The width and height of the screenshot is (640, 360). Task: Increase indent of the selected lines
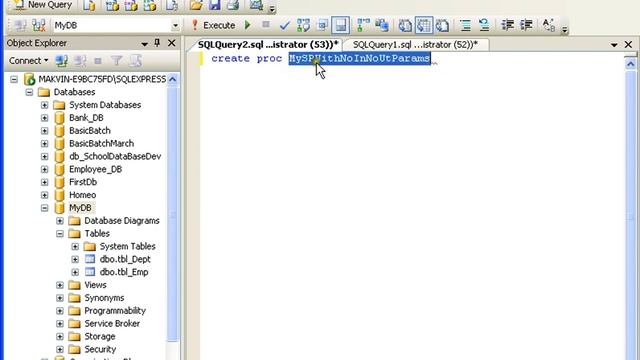pyautogui.click(x=526, y=25)
